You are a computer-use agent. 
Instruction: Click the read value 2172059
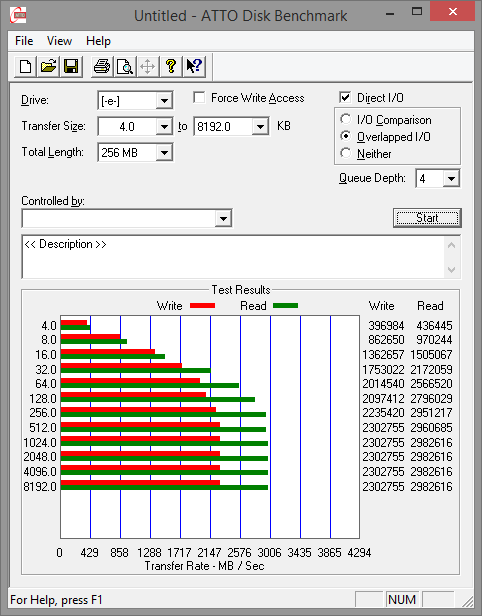pos(431,370)
